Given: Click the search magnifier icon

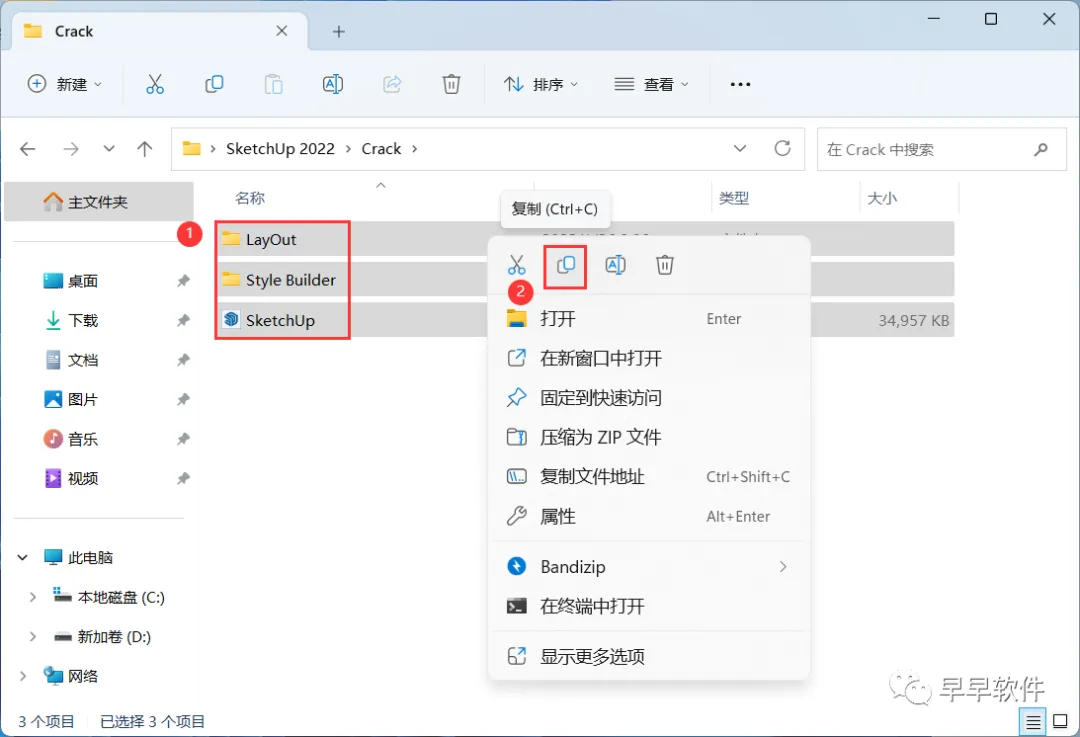Looking at the screenshot, I should coord(1041,149).
